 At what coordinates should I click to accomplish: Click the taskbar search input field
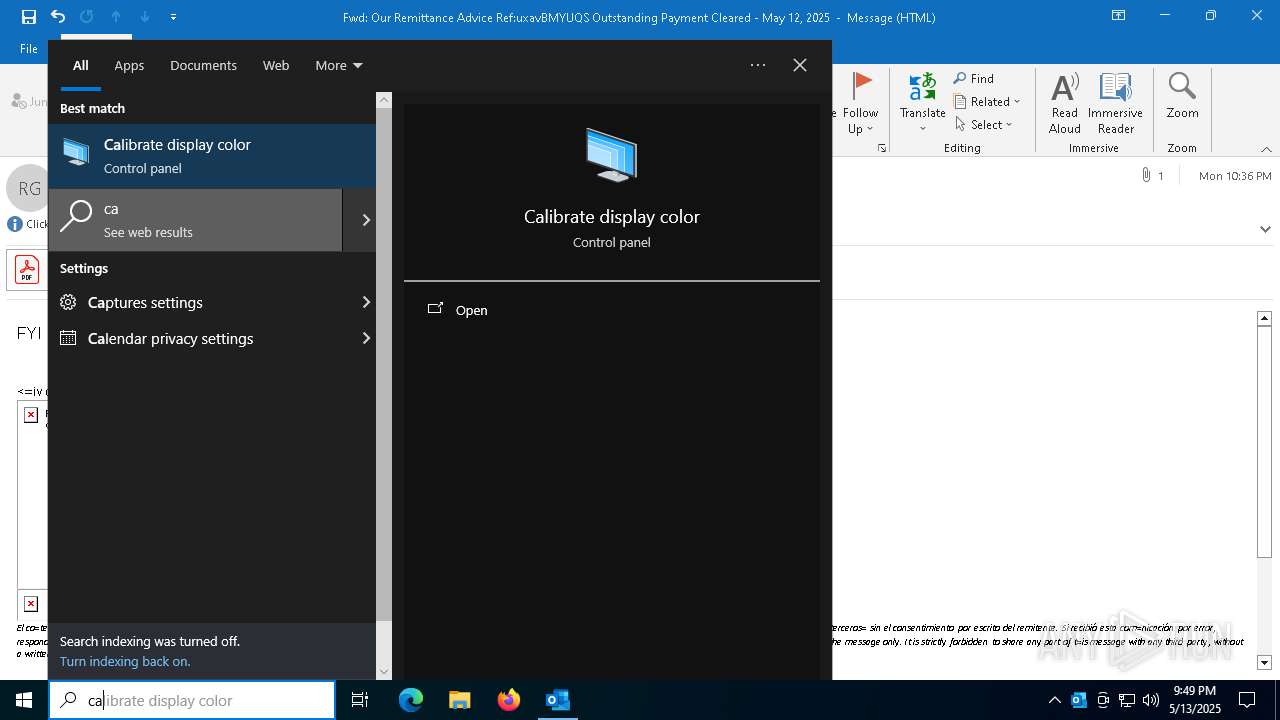pos(192,700)
